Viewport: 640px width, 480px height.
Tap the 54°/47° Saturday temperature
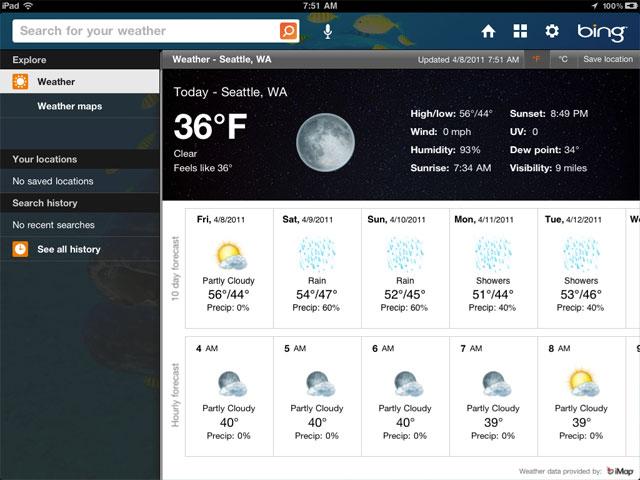(317, 294)
